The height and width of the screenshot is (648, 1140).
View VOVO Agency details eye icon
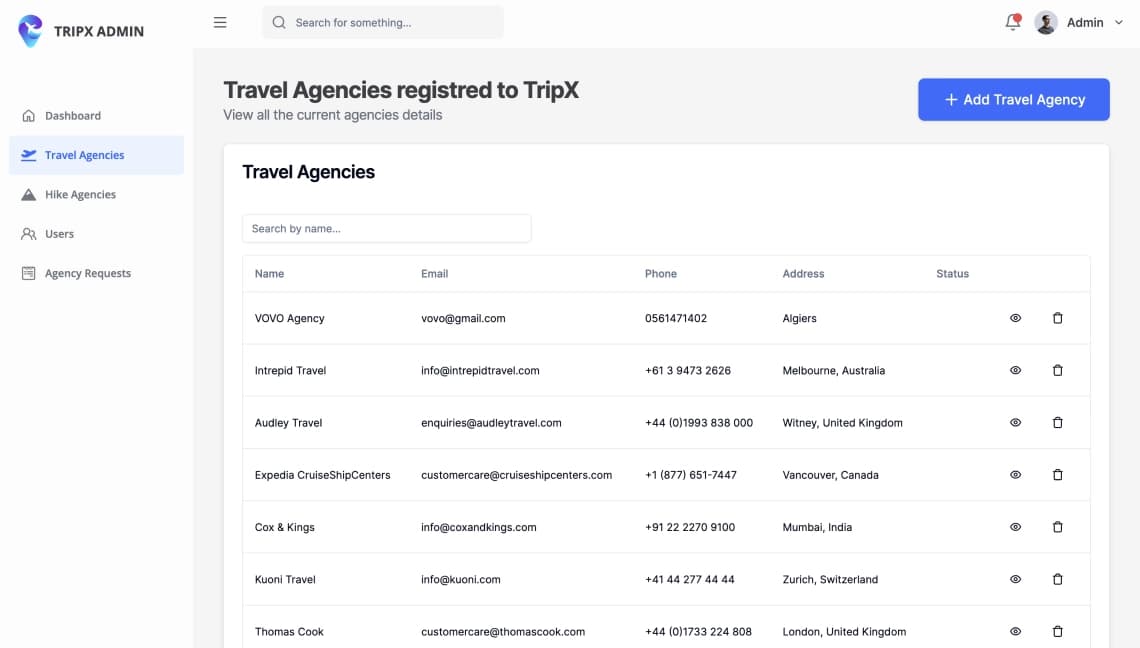click(x=1015, y=318)
